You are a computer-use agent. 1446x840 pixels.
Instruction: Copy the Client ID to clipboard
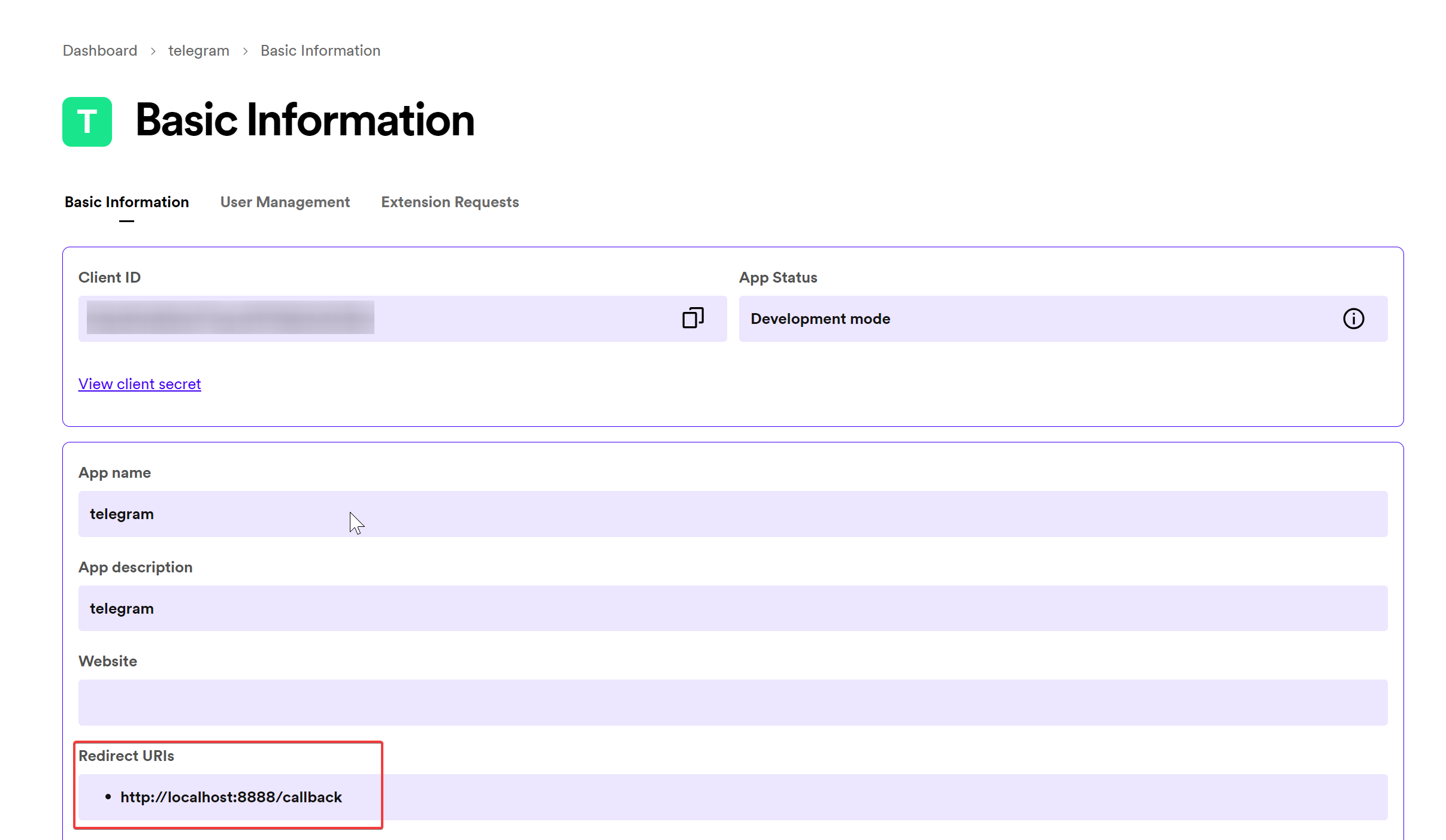(x=692, y=318)
